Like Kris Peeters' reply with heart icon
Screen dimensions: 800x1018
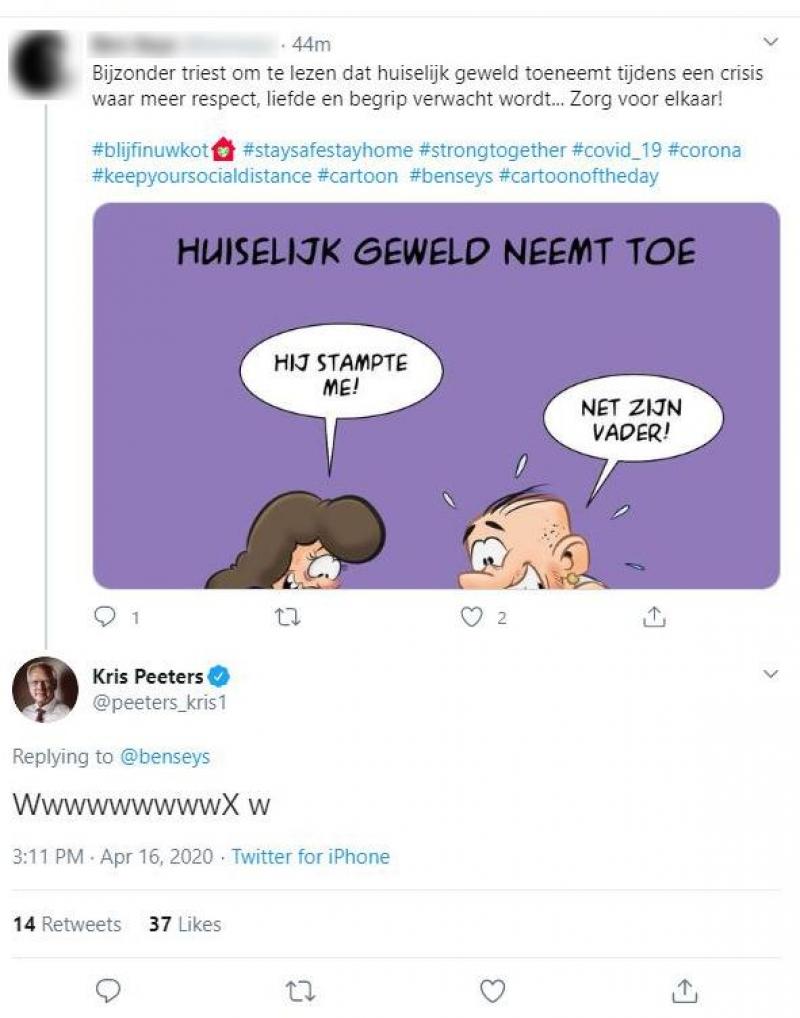[x=491, y=990]
